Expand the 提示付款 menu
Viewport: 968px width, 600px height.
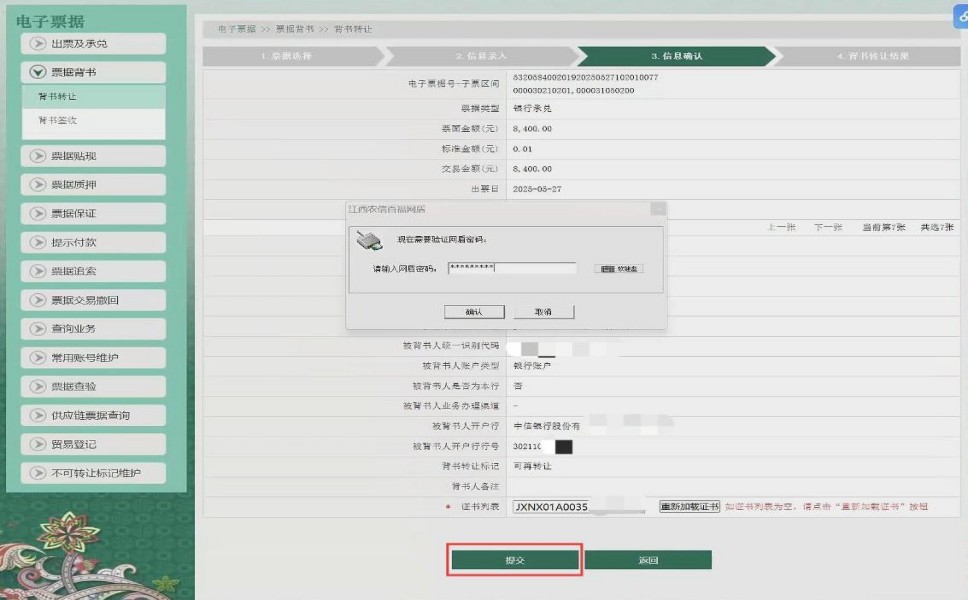click(x=93, y=243)
